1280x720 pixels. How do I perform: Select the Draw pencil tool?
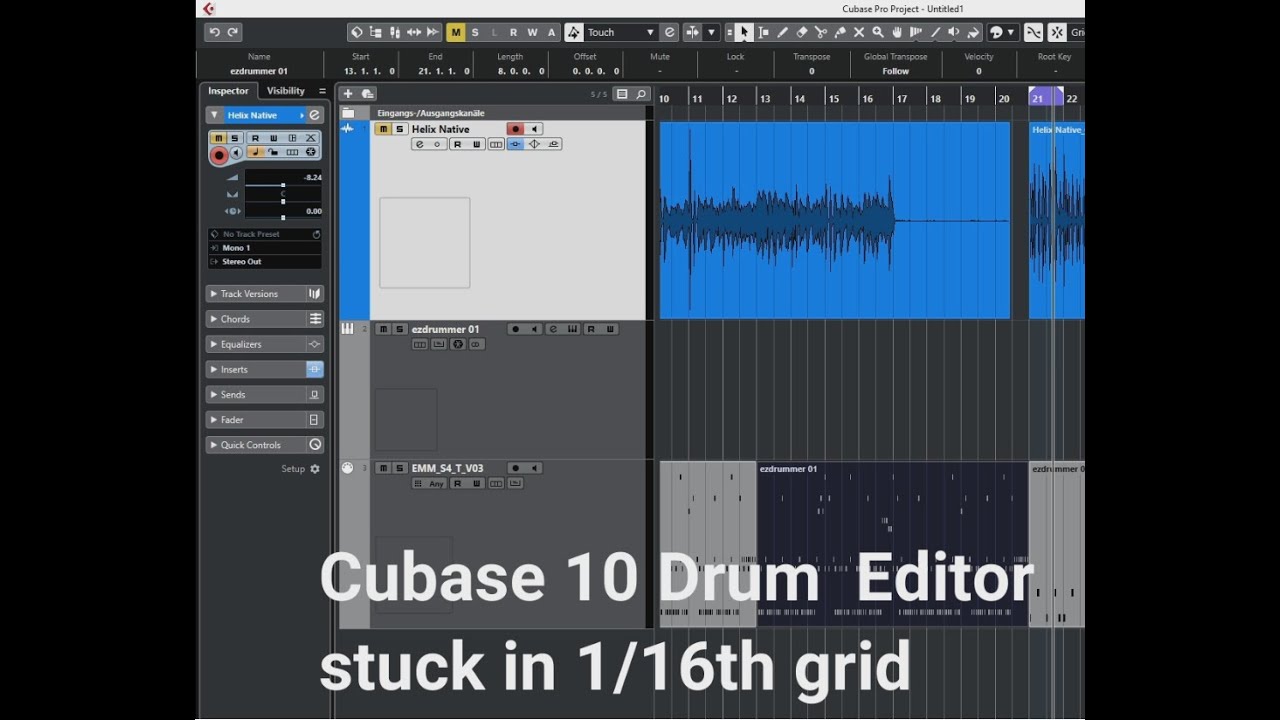tap(782, 32)
